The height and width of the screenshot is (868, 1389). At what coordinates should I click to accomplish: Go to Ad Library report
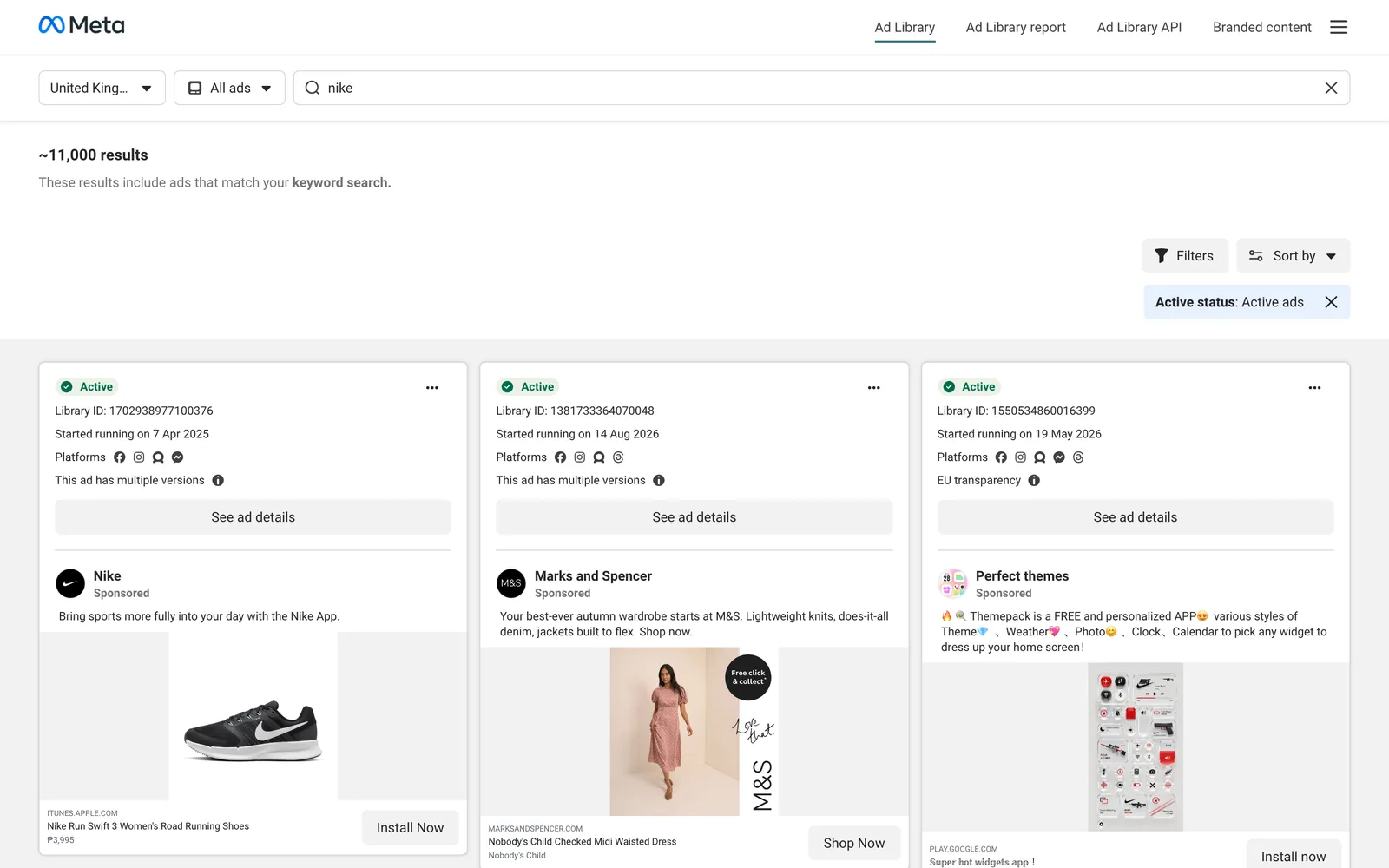[1016, 27]
